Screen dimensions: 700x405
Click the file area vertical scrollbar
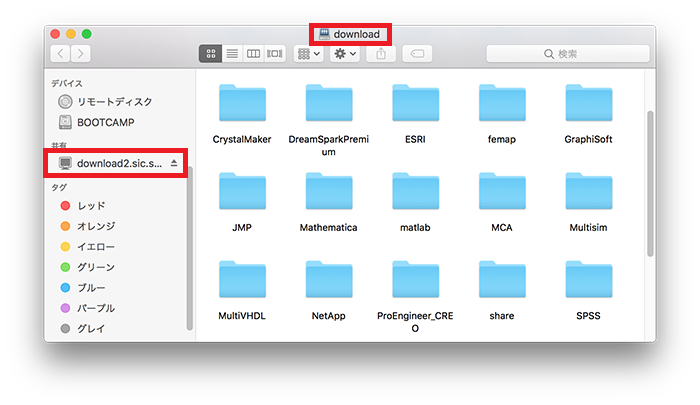coord(650,184)
